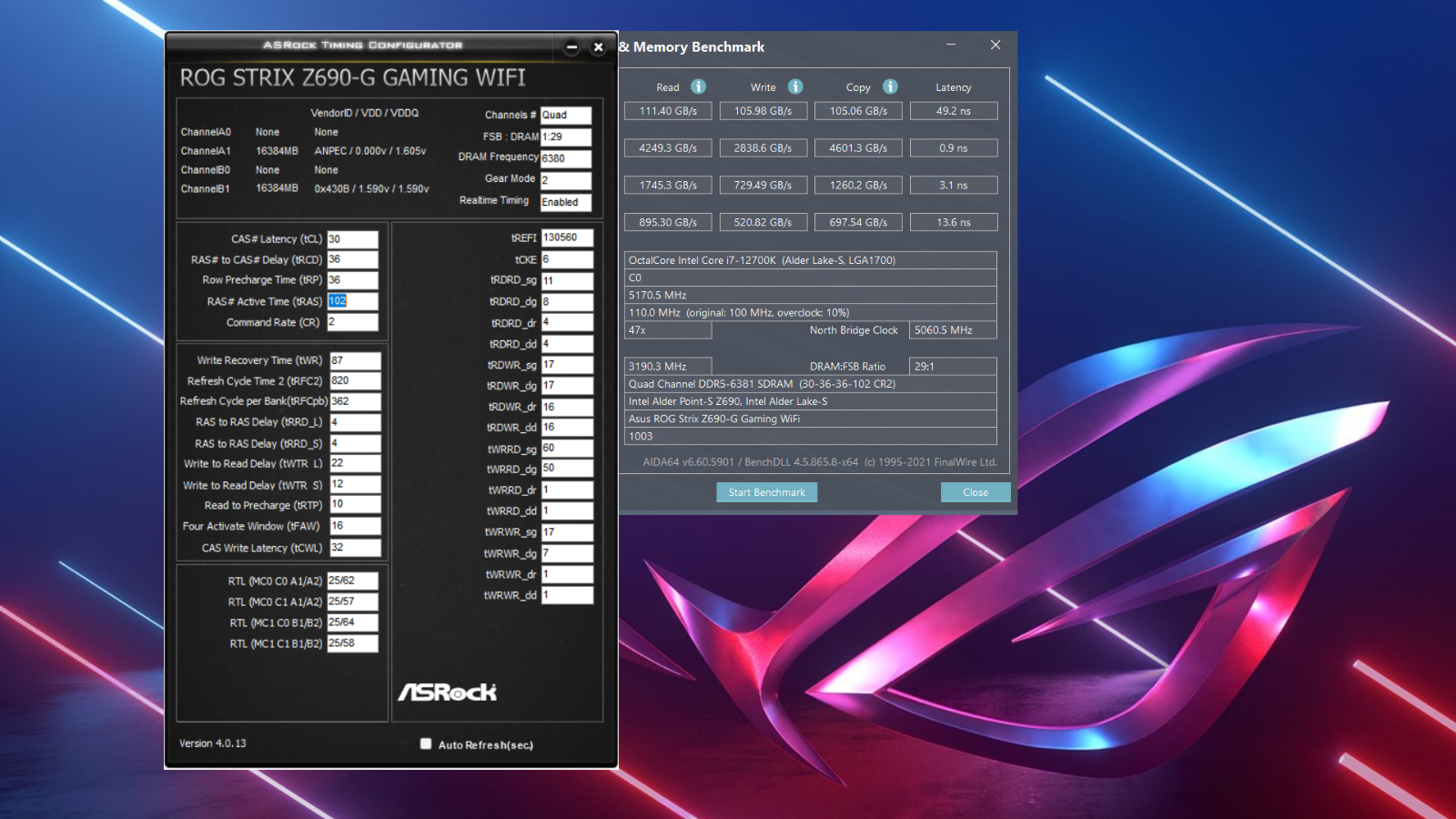1456x819 pixels.
Task: Click the CAS Write Latency (tCWL) field
Action: (355, 548)
